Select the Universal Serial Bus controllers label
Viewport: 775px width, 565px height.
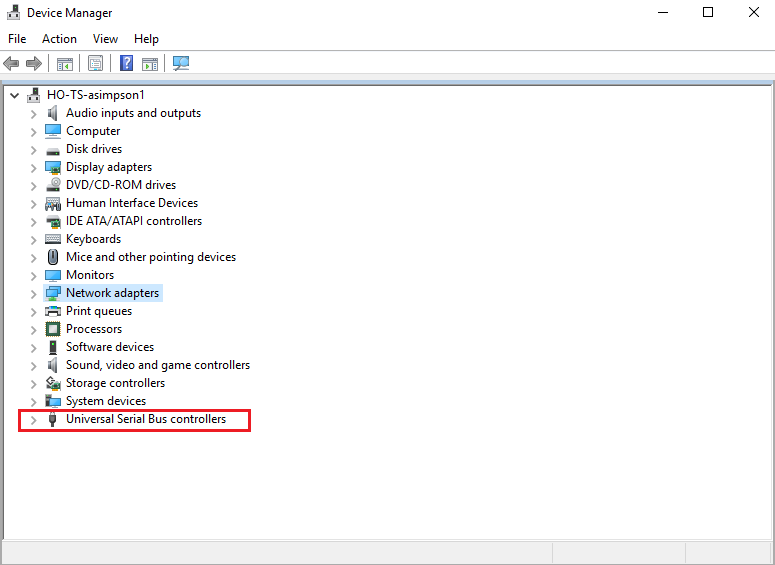pos(146,419)
